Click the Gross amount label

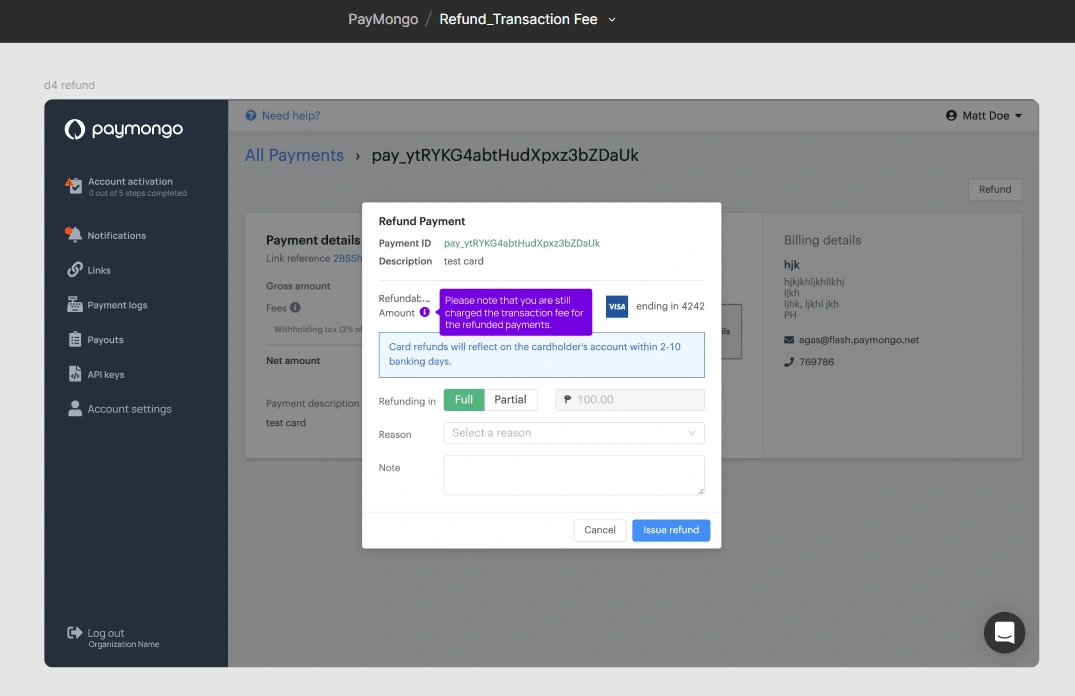298,286
